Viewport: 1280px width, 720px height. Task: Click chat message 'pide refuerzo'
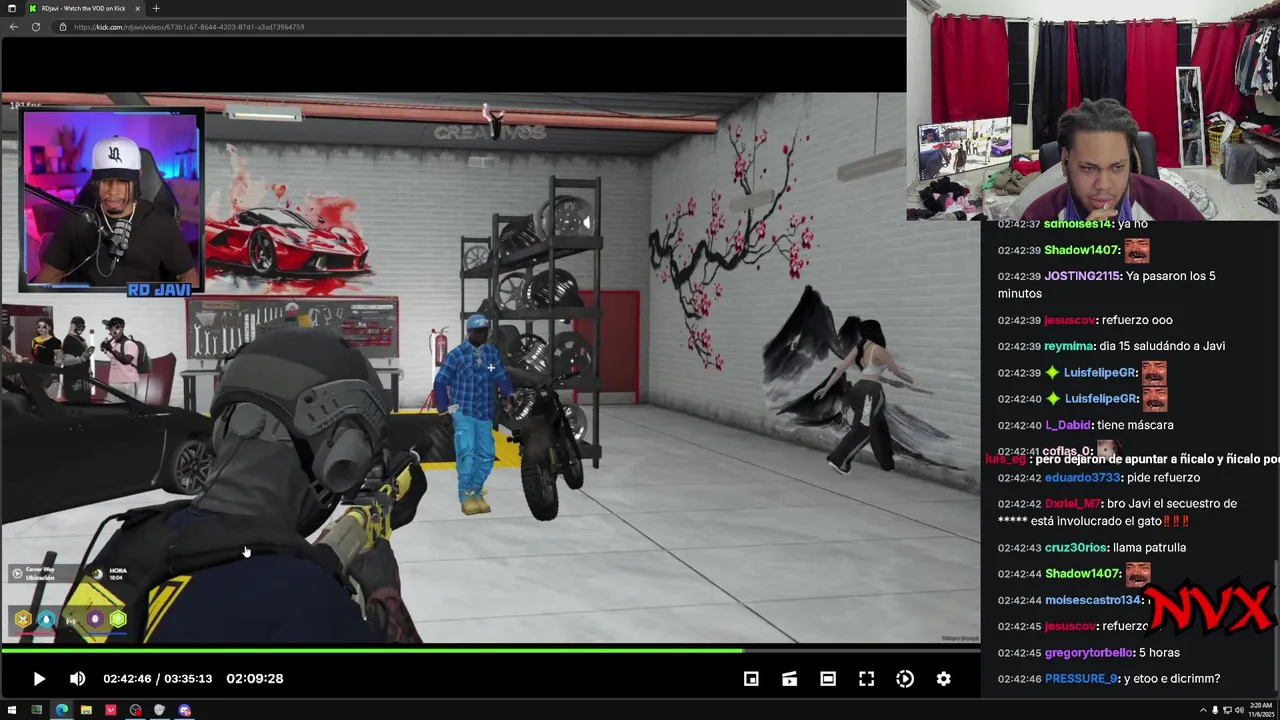point(1163,478)
